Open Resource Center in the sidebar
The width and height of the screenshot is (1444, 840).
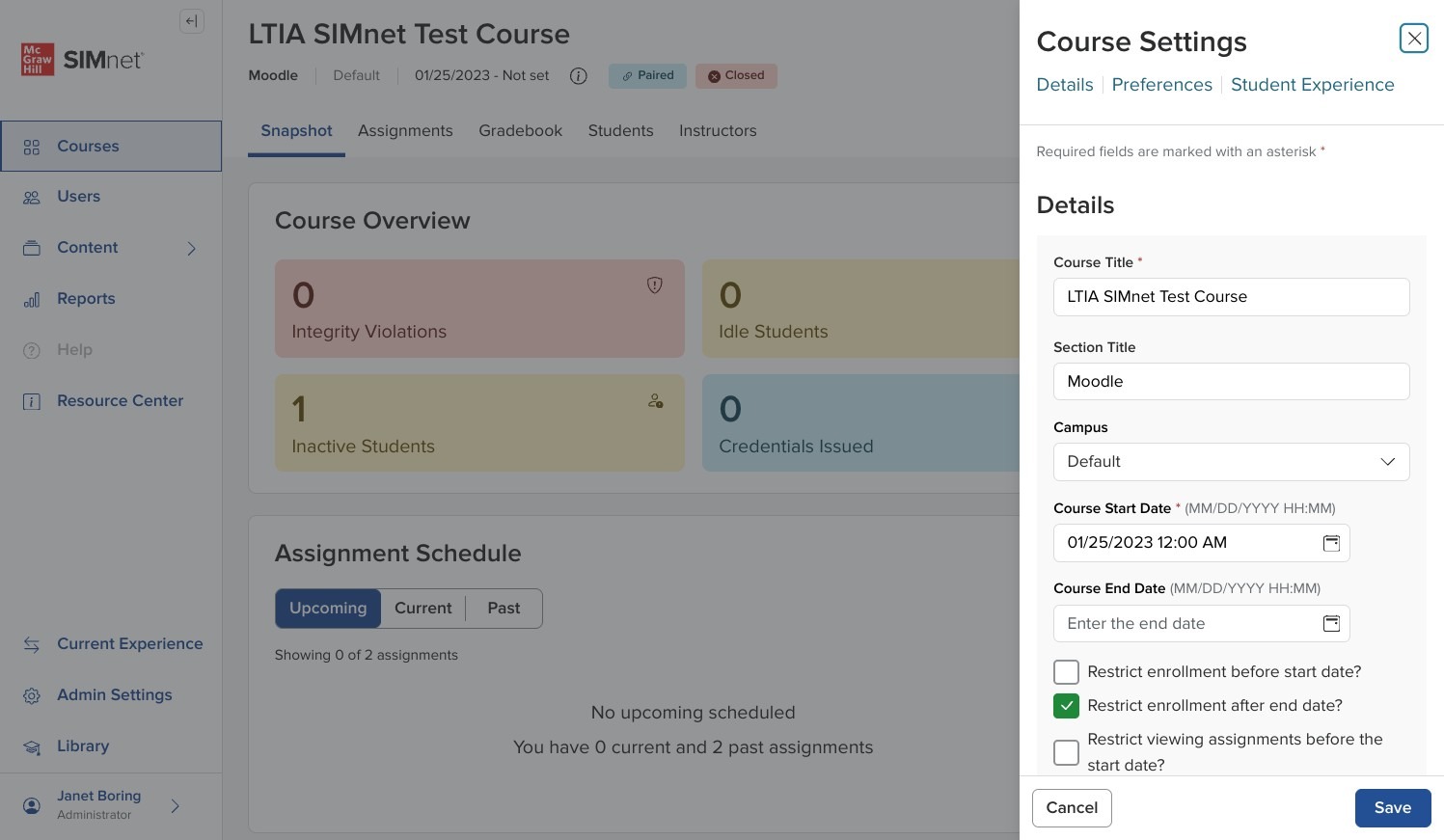[x=111, y=401]
